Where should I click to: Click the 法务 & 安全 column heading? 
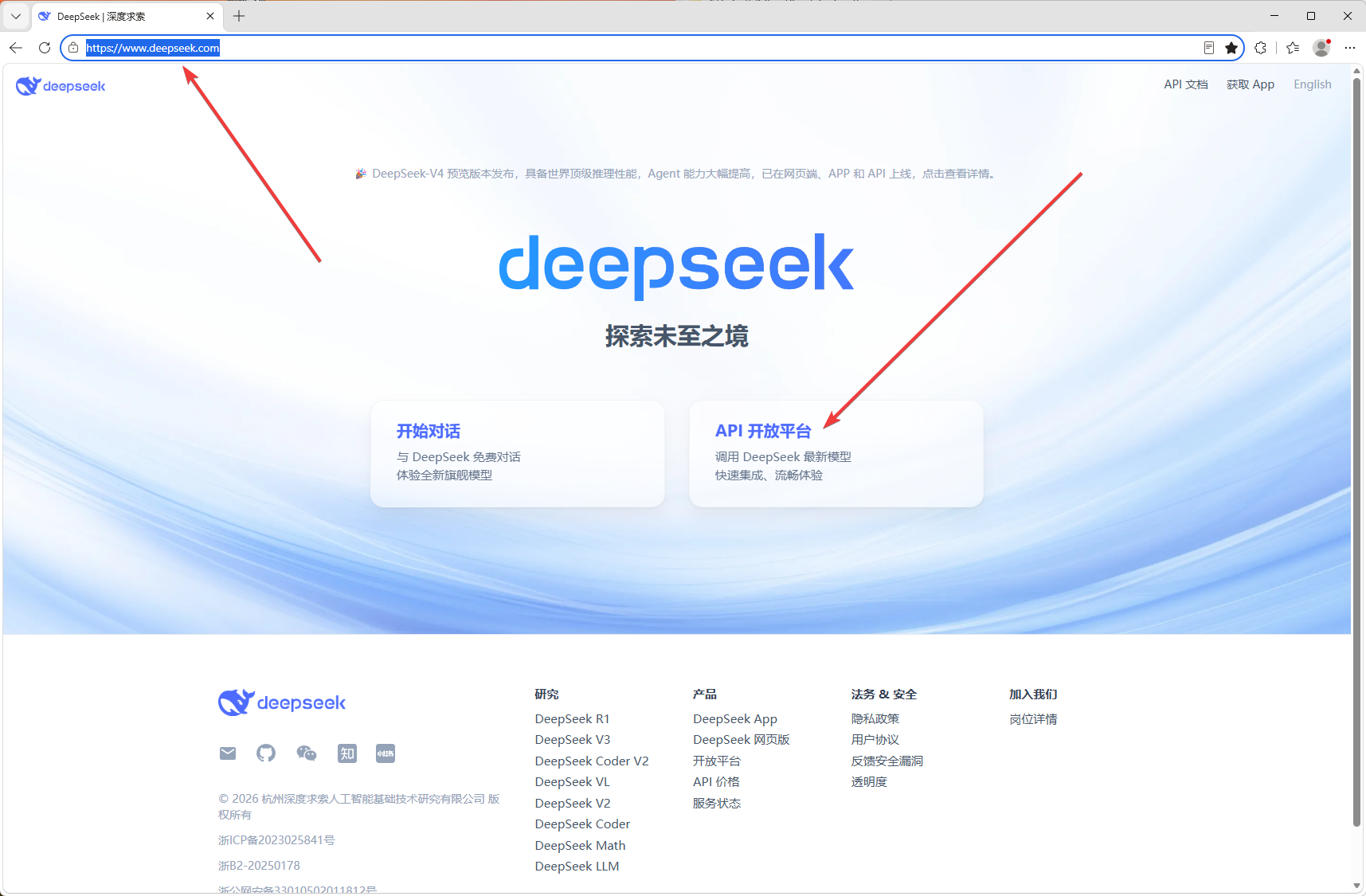point(884,694)
